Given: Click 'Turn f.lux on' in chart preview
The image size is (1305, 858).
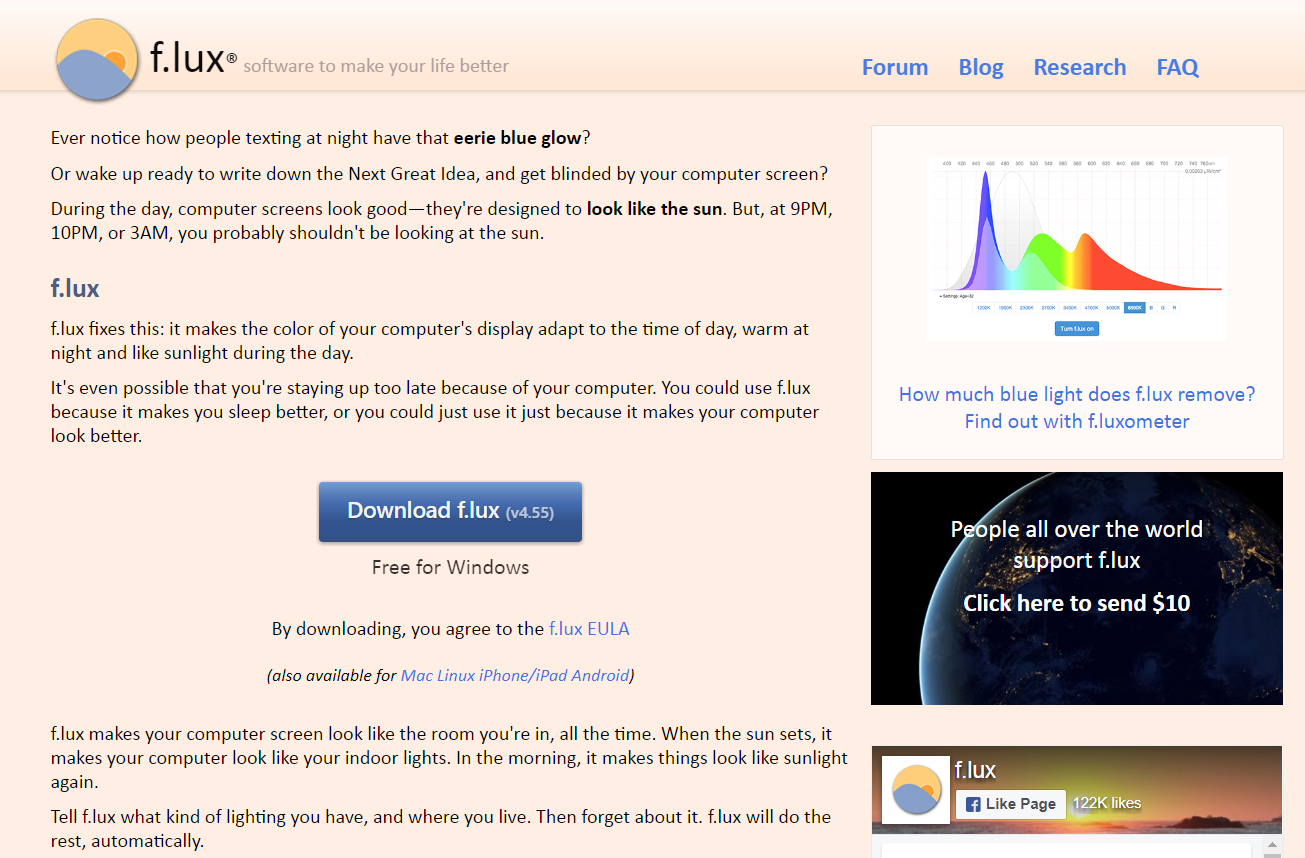Looking at the screenshot, I should (1077, 328).
